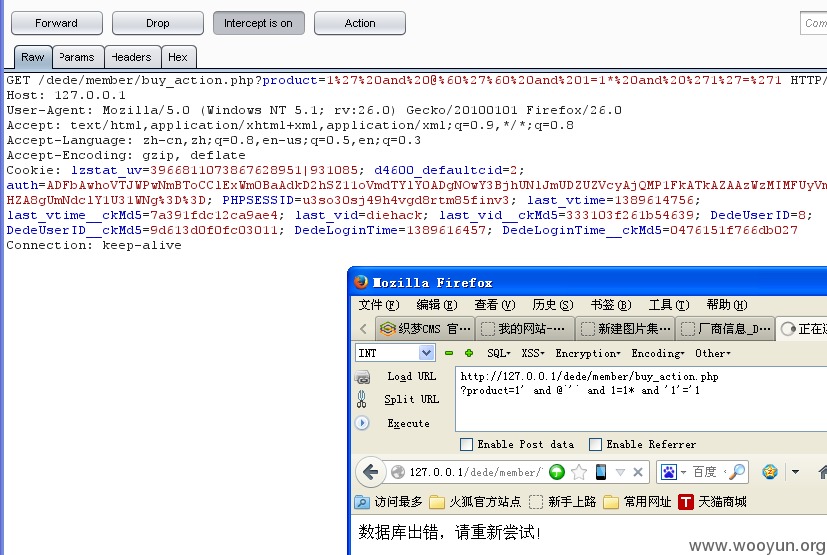Click the HackBar URL text area

pos(641,399)
